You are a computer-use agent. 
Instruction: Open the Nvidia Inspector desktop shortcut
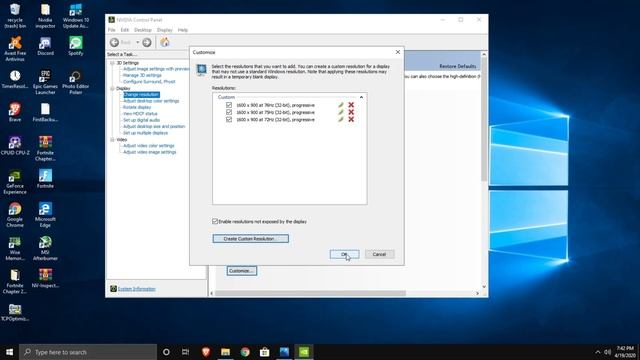tap(45, 16)
